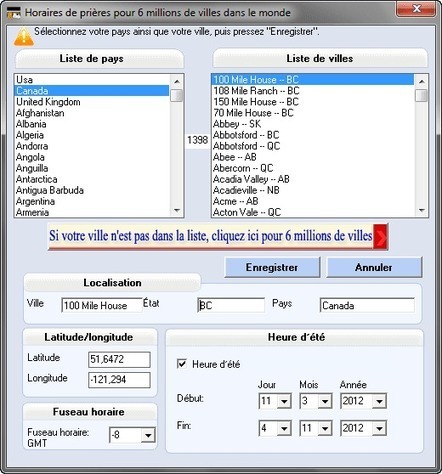Select Canada in the country list

[x=92, y=91]
